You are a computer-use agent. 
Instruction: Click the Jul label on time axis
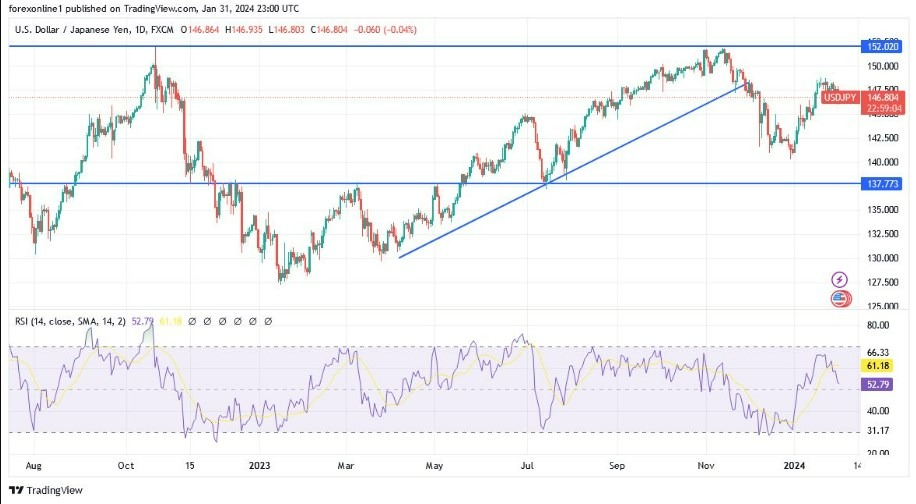click(x=527, y=466)
